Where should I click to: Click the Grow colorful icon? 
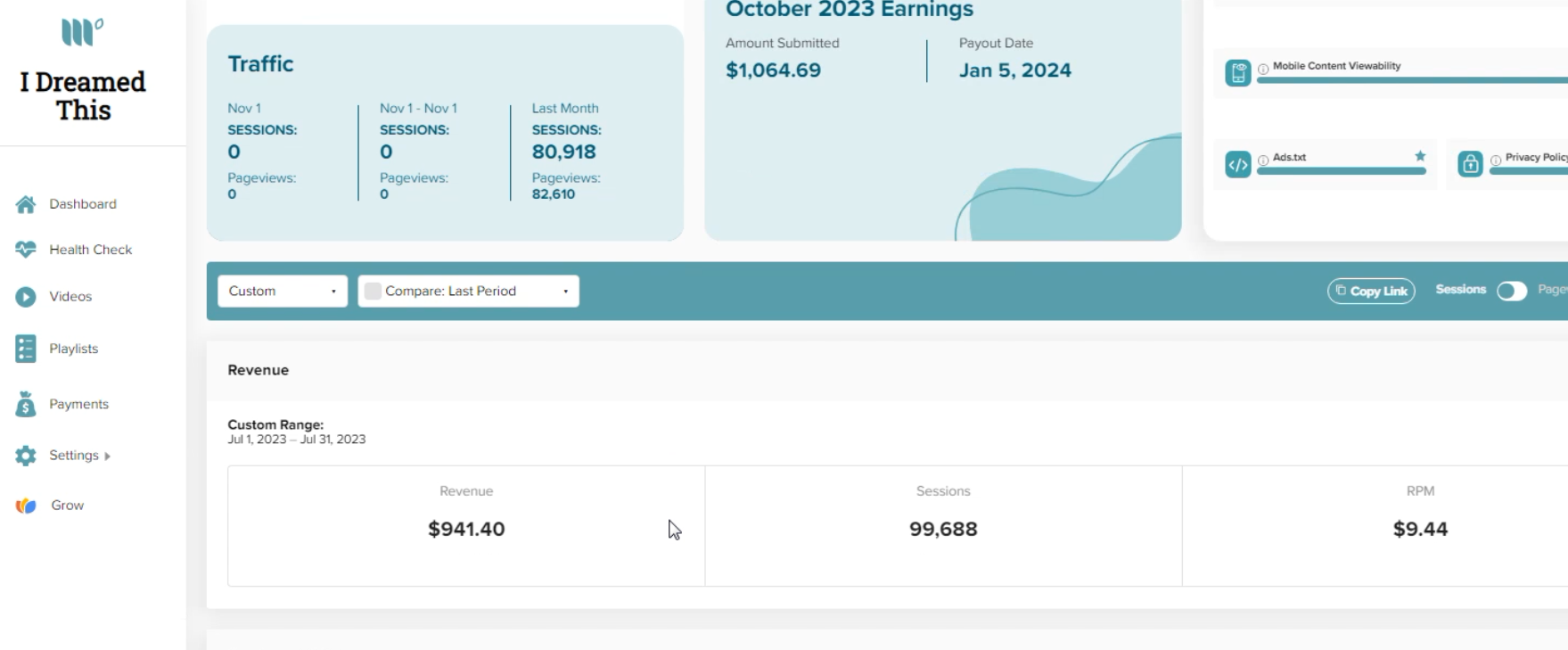tap(26, 506)
